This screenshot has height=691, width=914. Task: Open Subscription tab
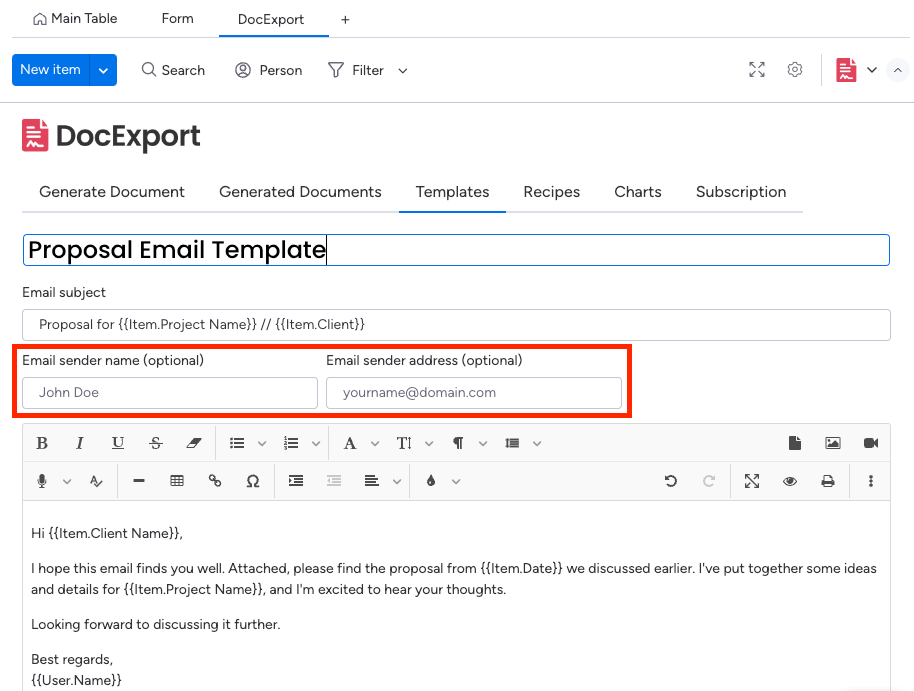pos(741,192)
